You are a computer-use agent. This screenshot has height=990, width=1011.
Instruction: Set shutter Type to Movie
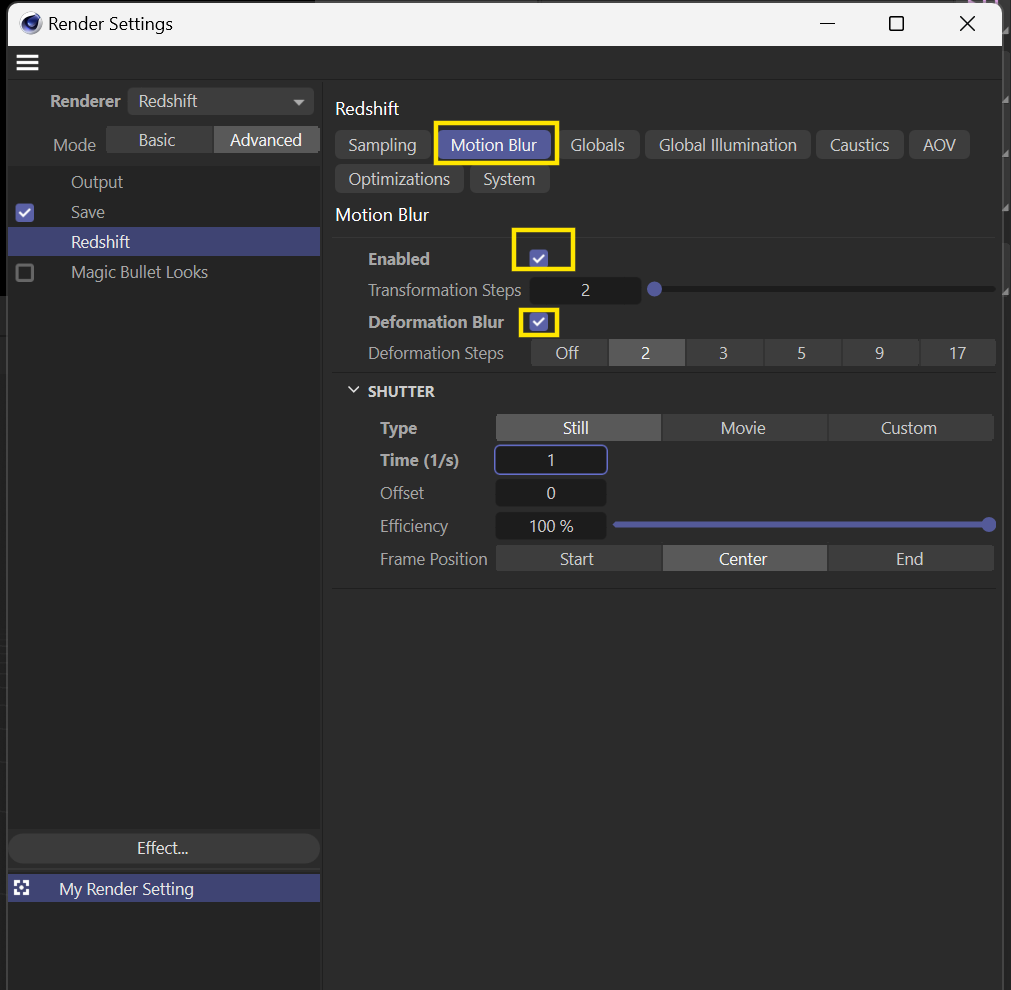[x=743, y=428]
